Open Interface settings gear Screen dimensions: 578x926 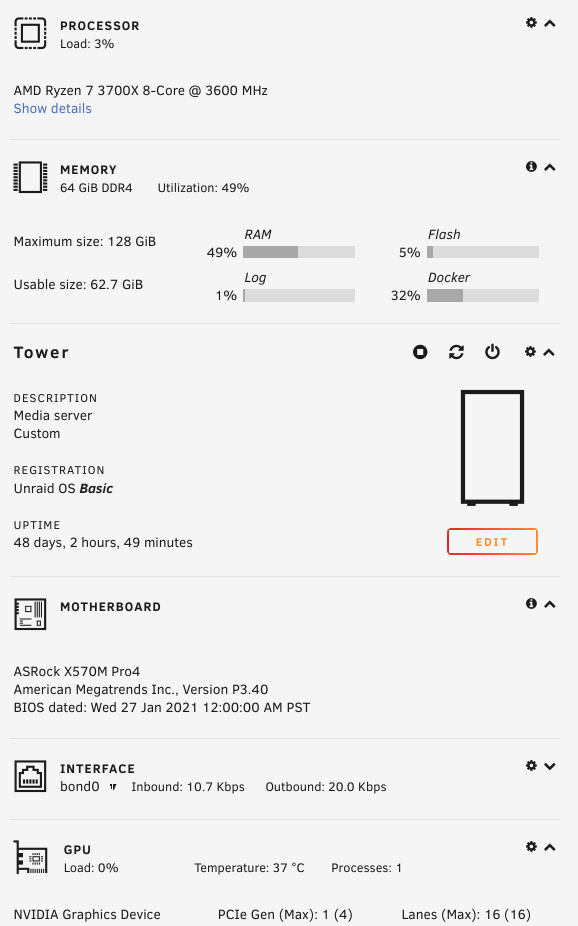pyautogui.click(x=531, y=766)
